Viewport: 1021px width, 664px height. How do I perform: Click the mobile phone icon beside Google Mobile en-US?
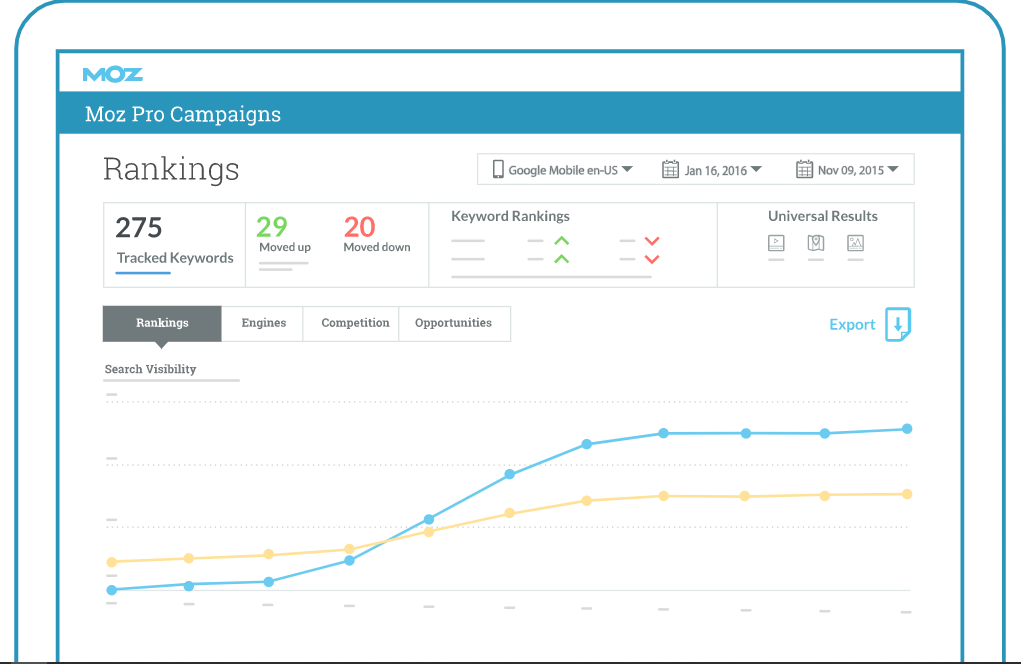point(498,169)
